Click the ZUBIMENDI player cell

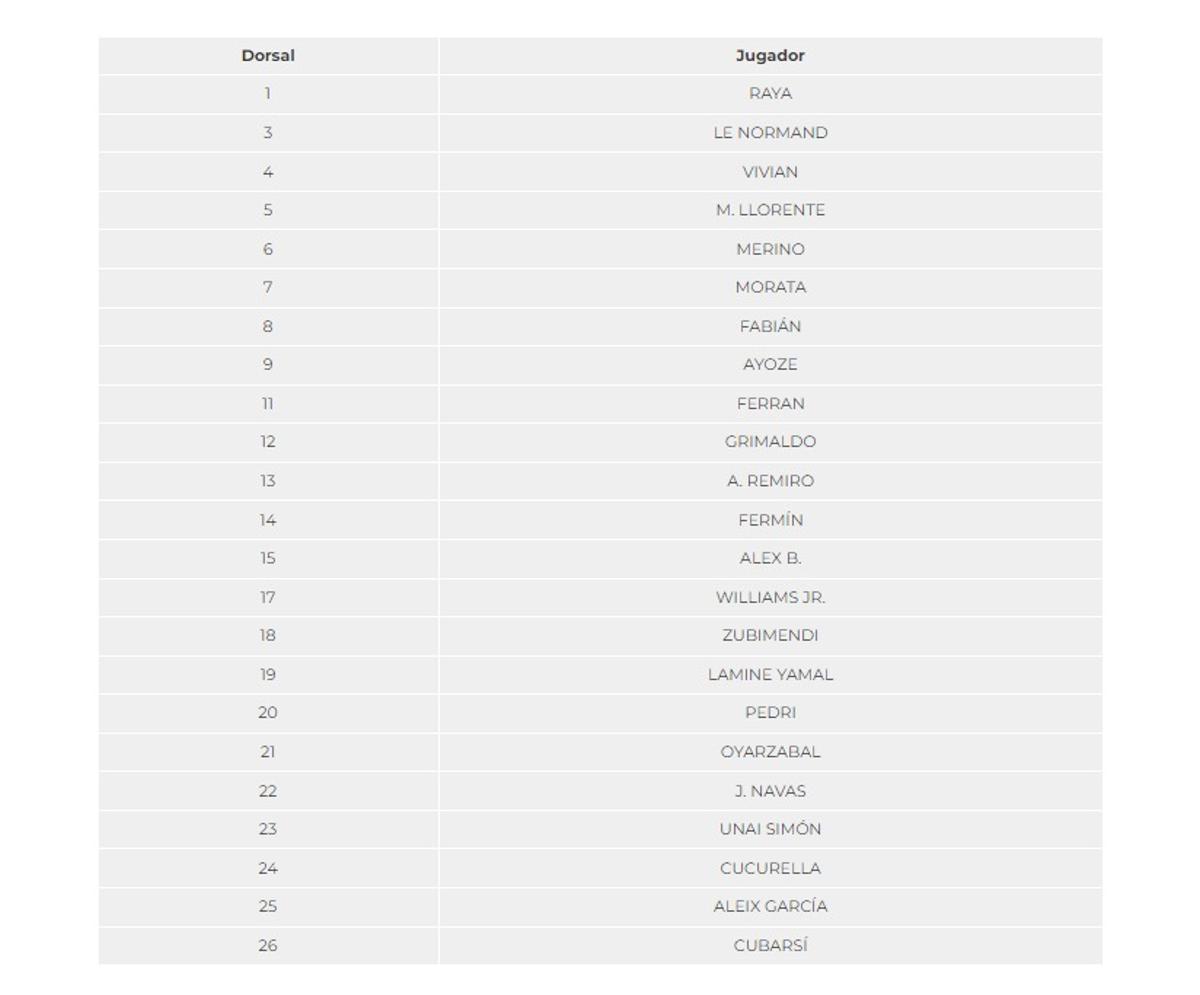pos(770,636)
